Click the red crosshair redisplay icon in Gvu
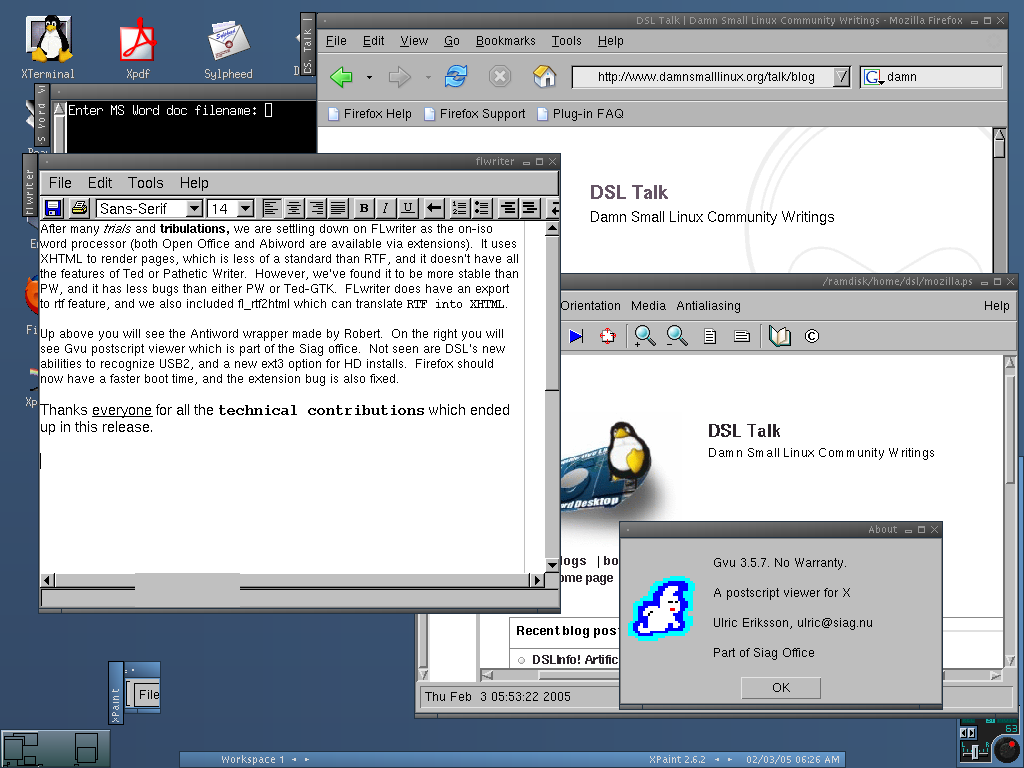This screenshot has height=768, width=1024. point(607,336)
